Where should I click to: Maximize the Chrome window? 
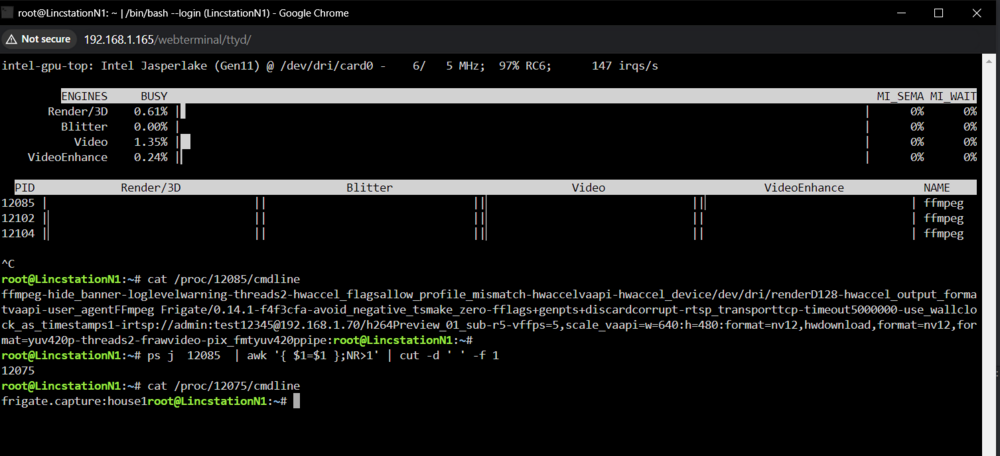938,13
